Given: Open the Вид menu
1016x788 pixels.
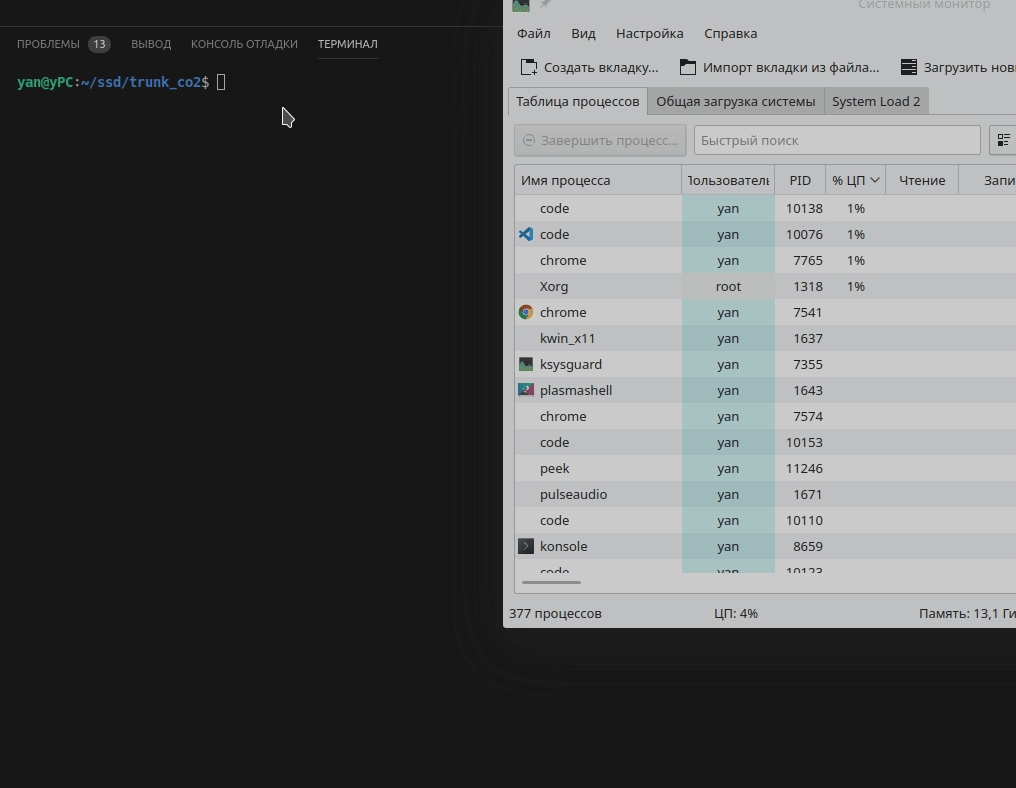Looking at the screenshot, I should click(x=583, y=33).
